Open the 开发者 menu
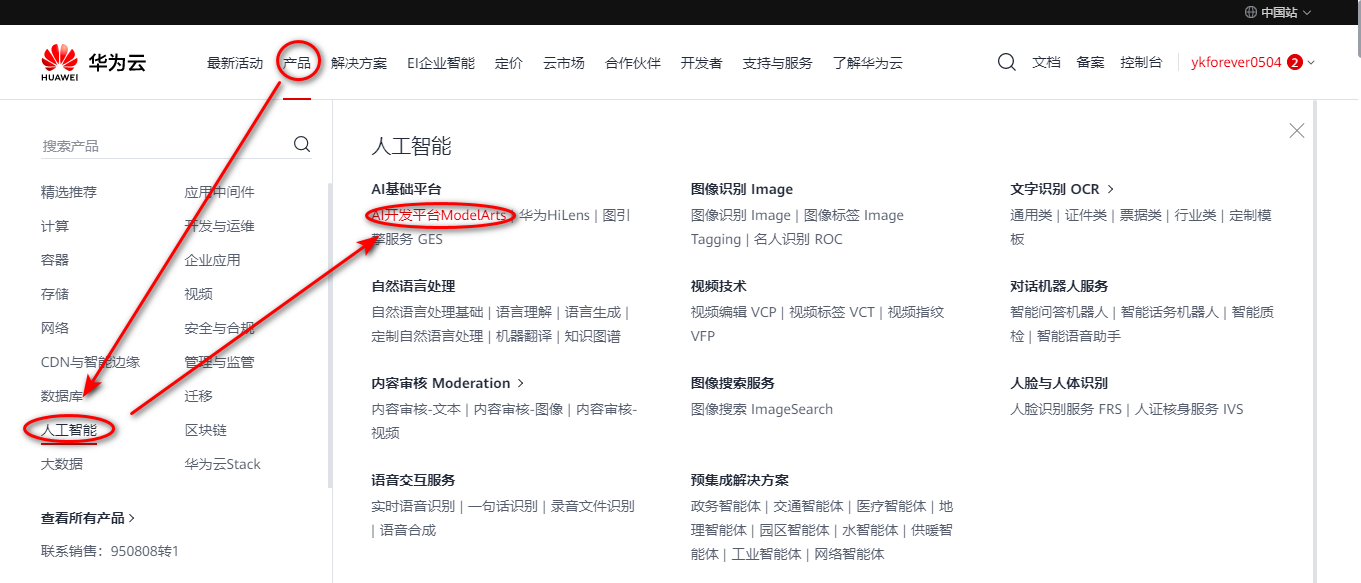 point(702,63)
